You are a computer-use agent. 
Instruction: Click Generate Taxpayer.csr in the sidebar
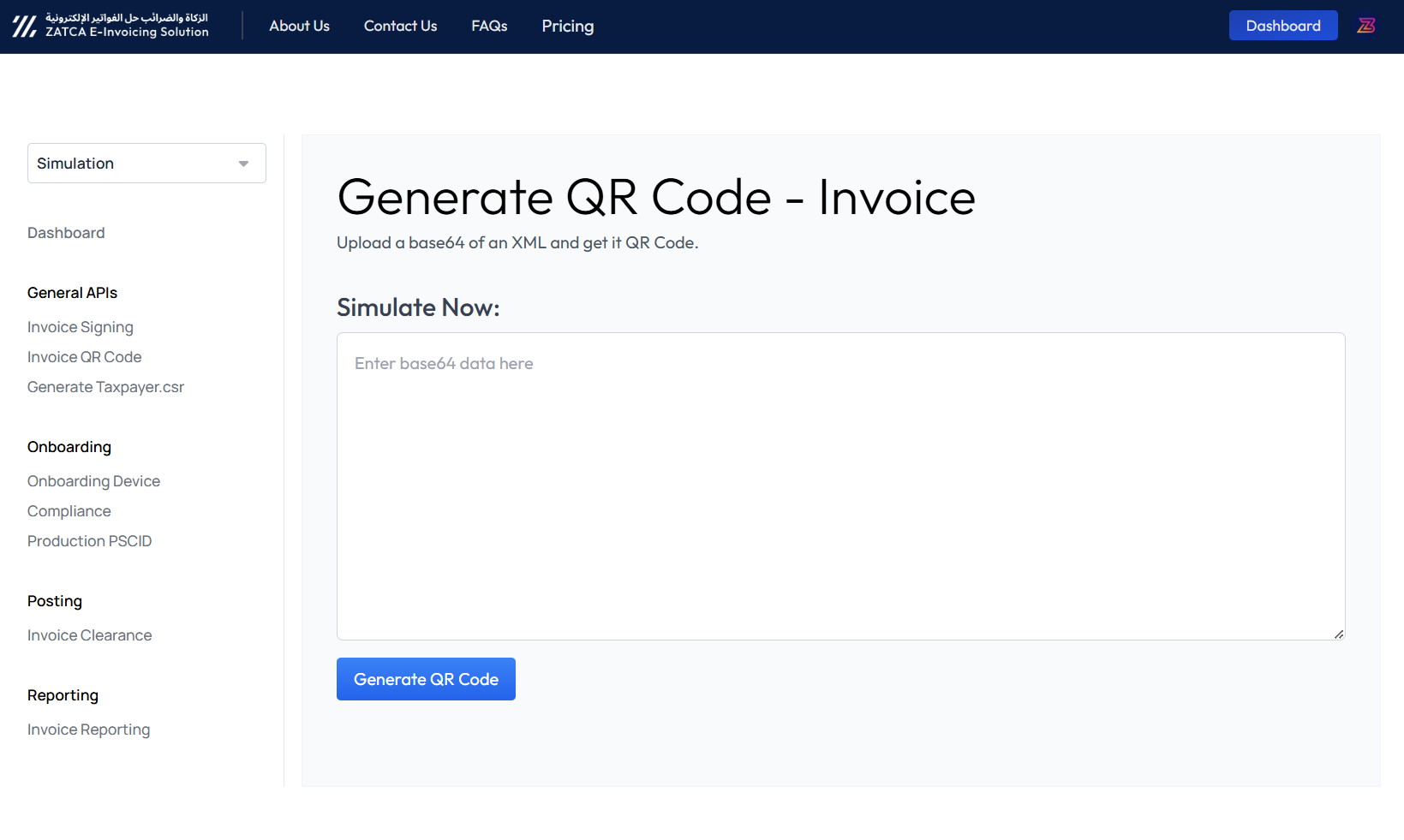105,386
